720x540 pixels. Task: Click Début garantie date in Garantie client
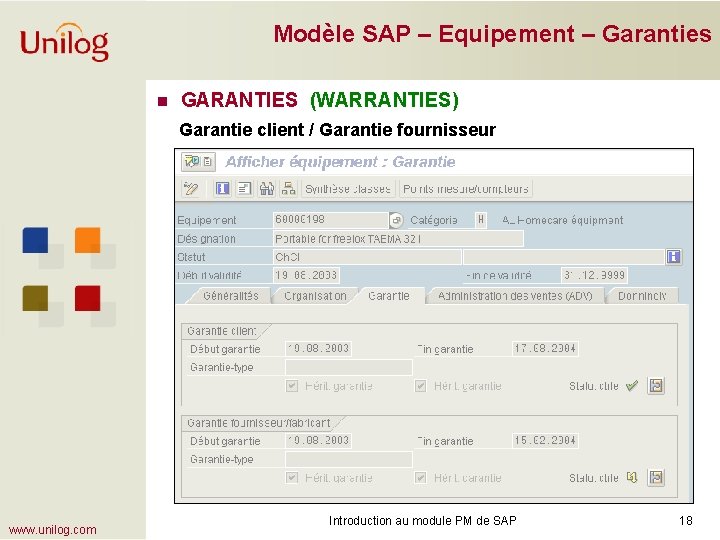click(318, 349)
